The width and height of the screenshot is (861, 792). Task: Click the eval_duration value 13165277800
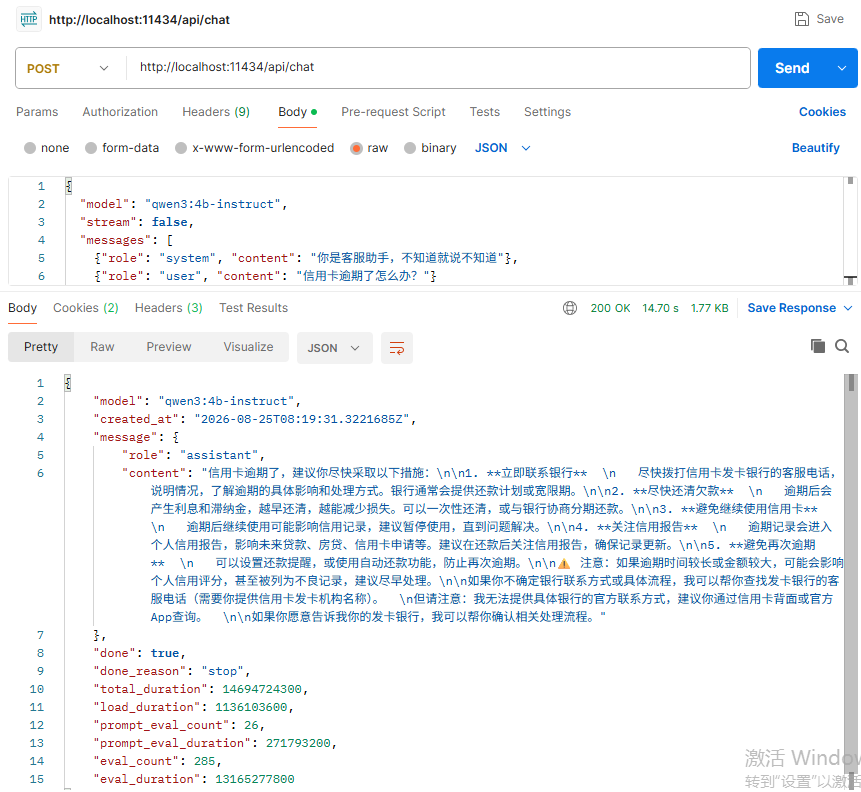point(255,779)
